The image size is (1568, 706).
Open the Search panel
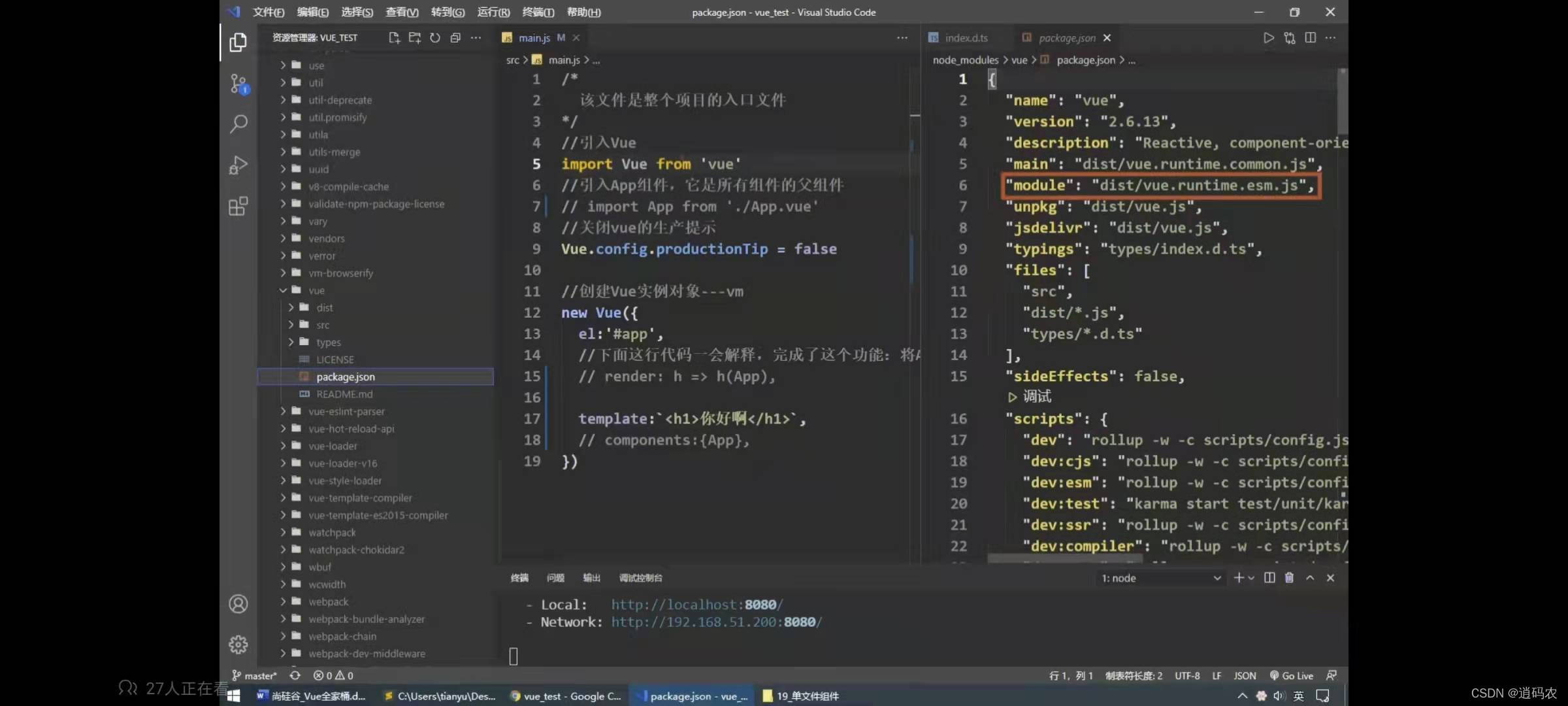pos(238,124)
